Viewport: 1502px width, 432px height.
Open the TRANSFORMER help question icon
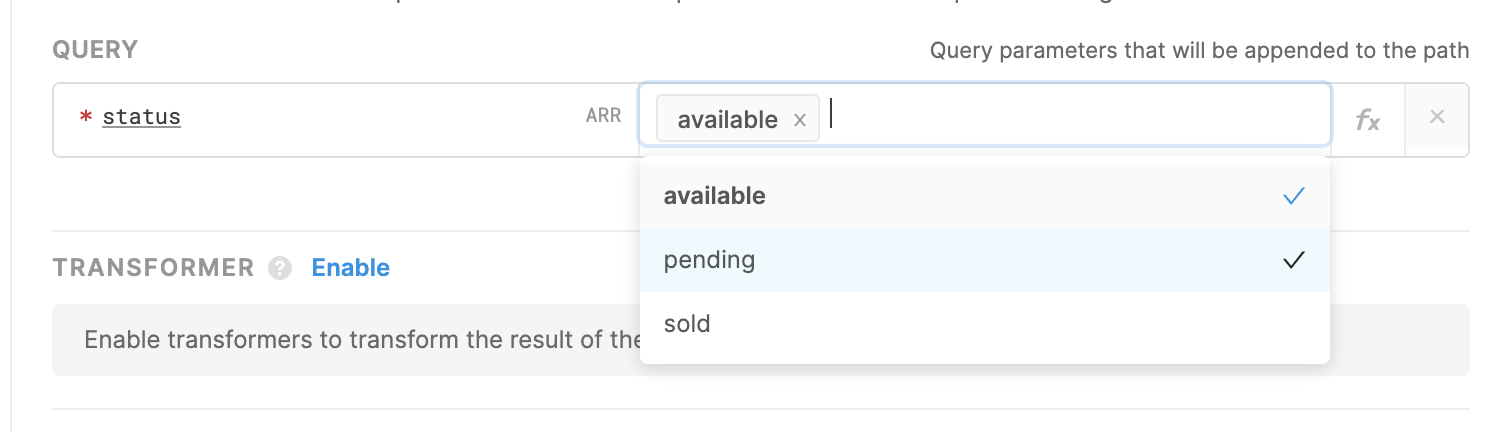pos(281,268)
